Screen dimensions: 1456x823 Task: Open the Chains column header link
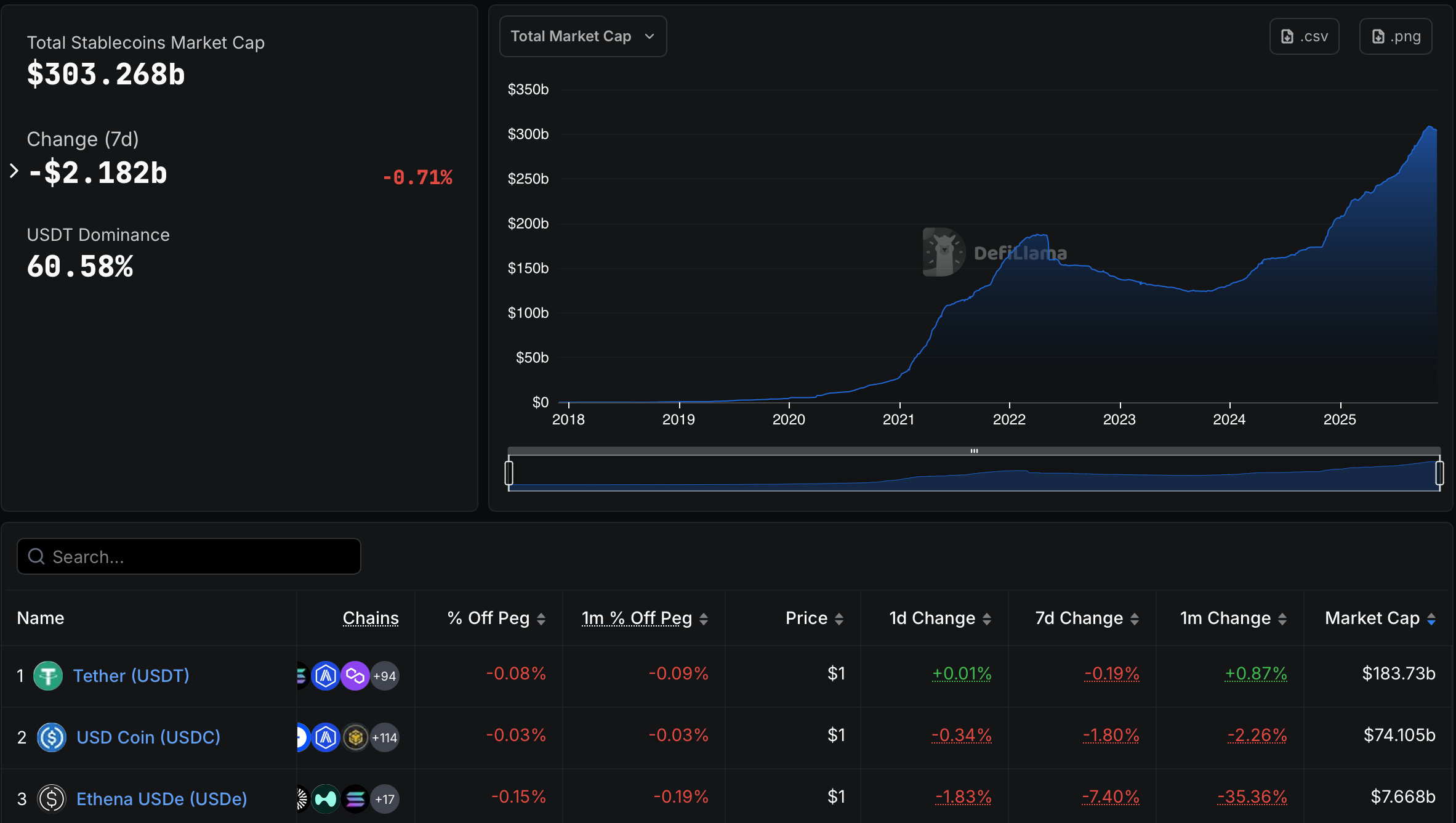371,618
